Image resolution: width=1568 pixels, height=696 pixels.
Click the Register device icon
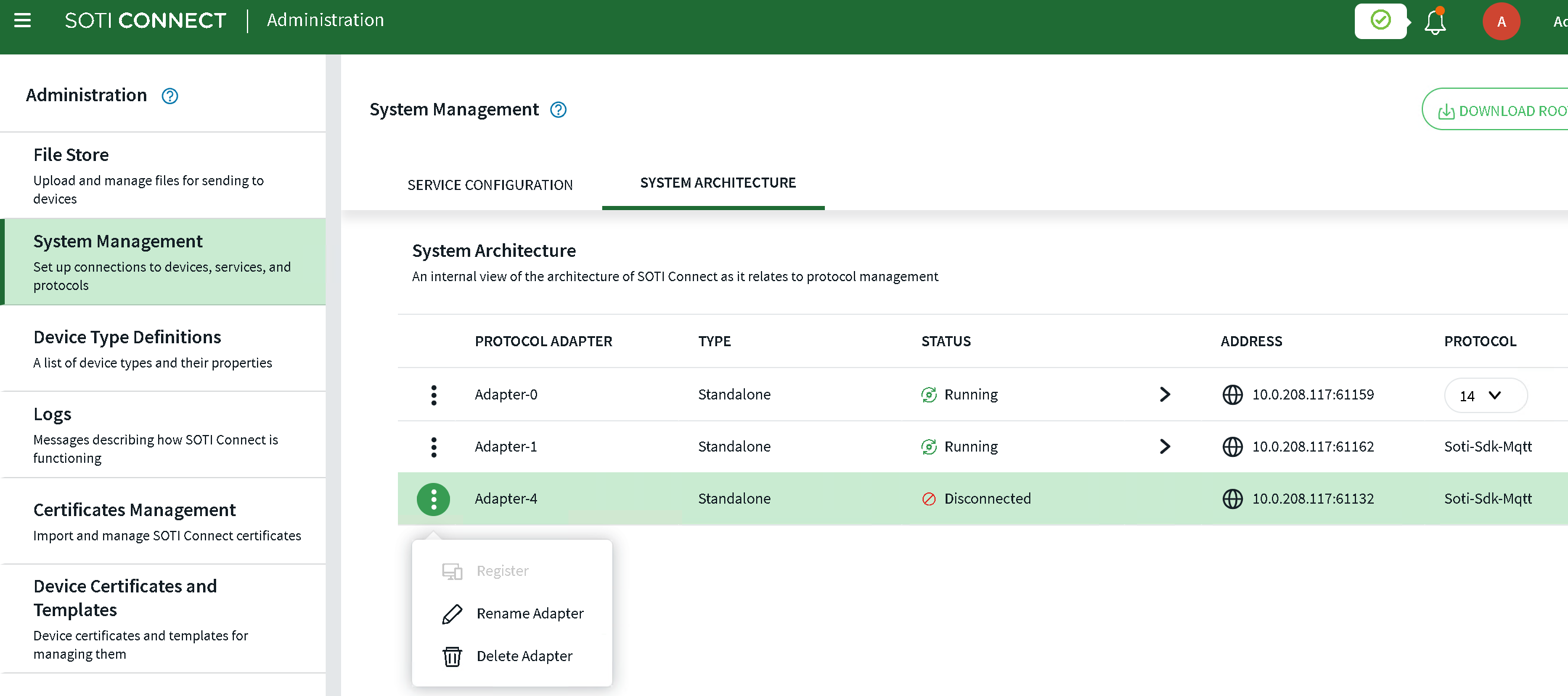tap(452, 572)
